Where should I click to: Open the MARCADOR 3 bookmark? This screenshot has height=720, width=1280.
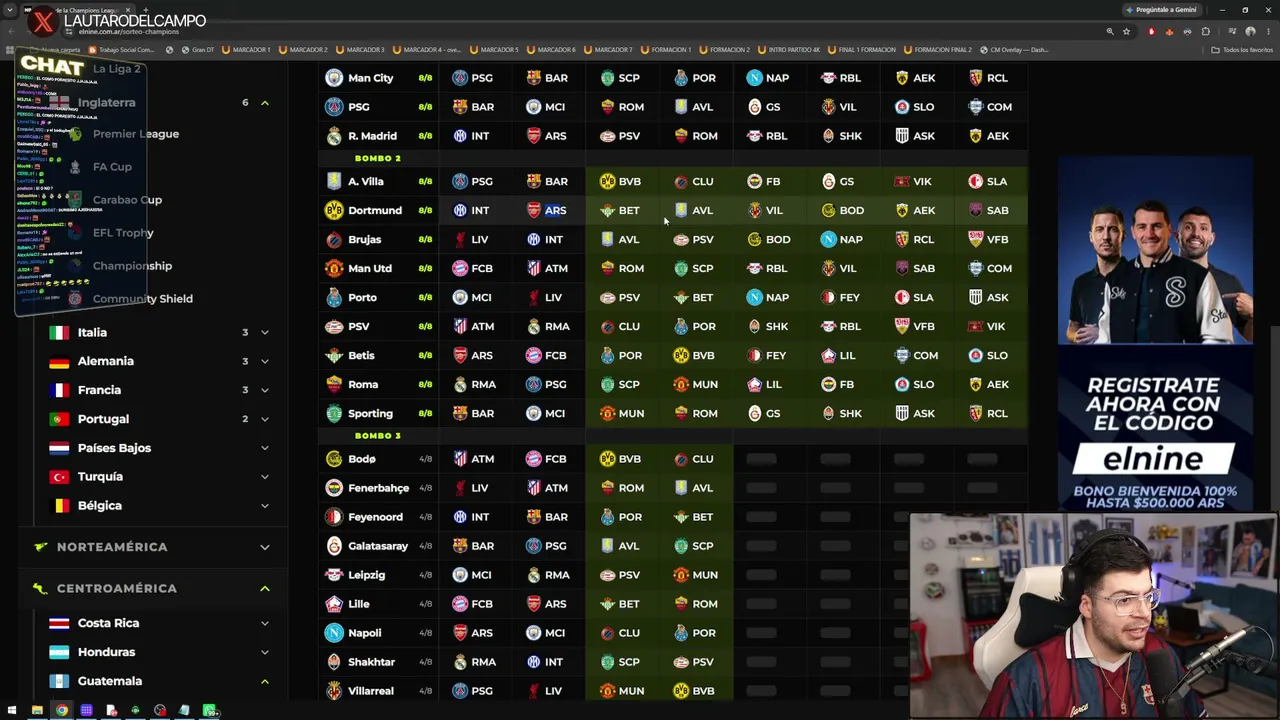pos(360,50)
